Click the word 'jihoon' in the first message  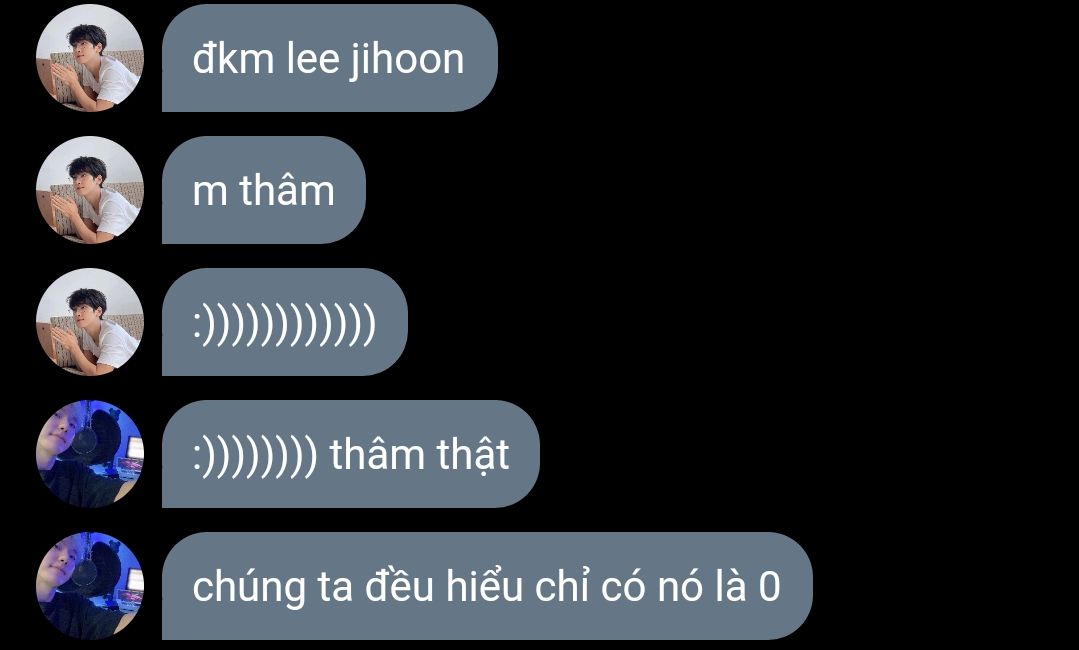click(x=407, y=59)
